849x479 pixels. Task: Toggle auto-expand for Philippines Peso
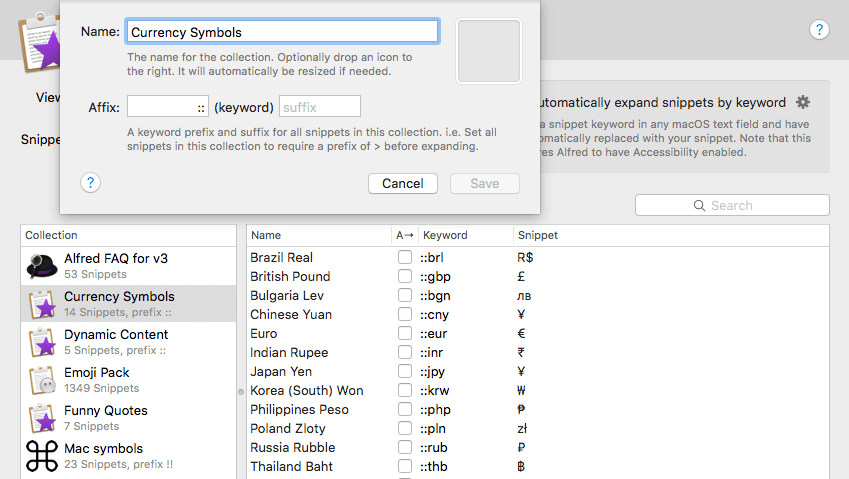point(404,409)
